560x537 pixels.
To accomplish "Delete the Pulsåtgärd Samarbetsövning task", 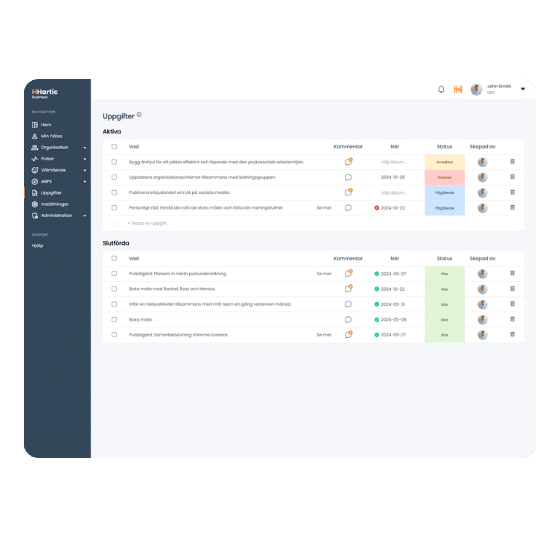I will point(512,335).
